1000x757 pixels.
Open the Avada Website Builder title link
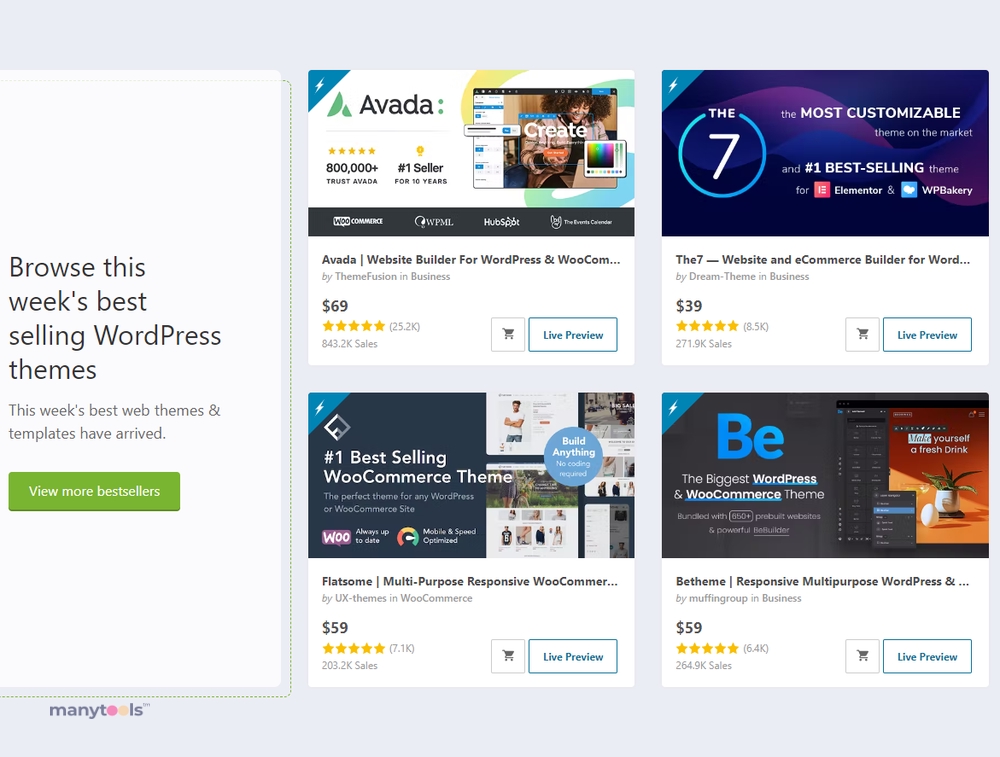click(x=471, y=260)
